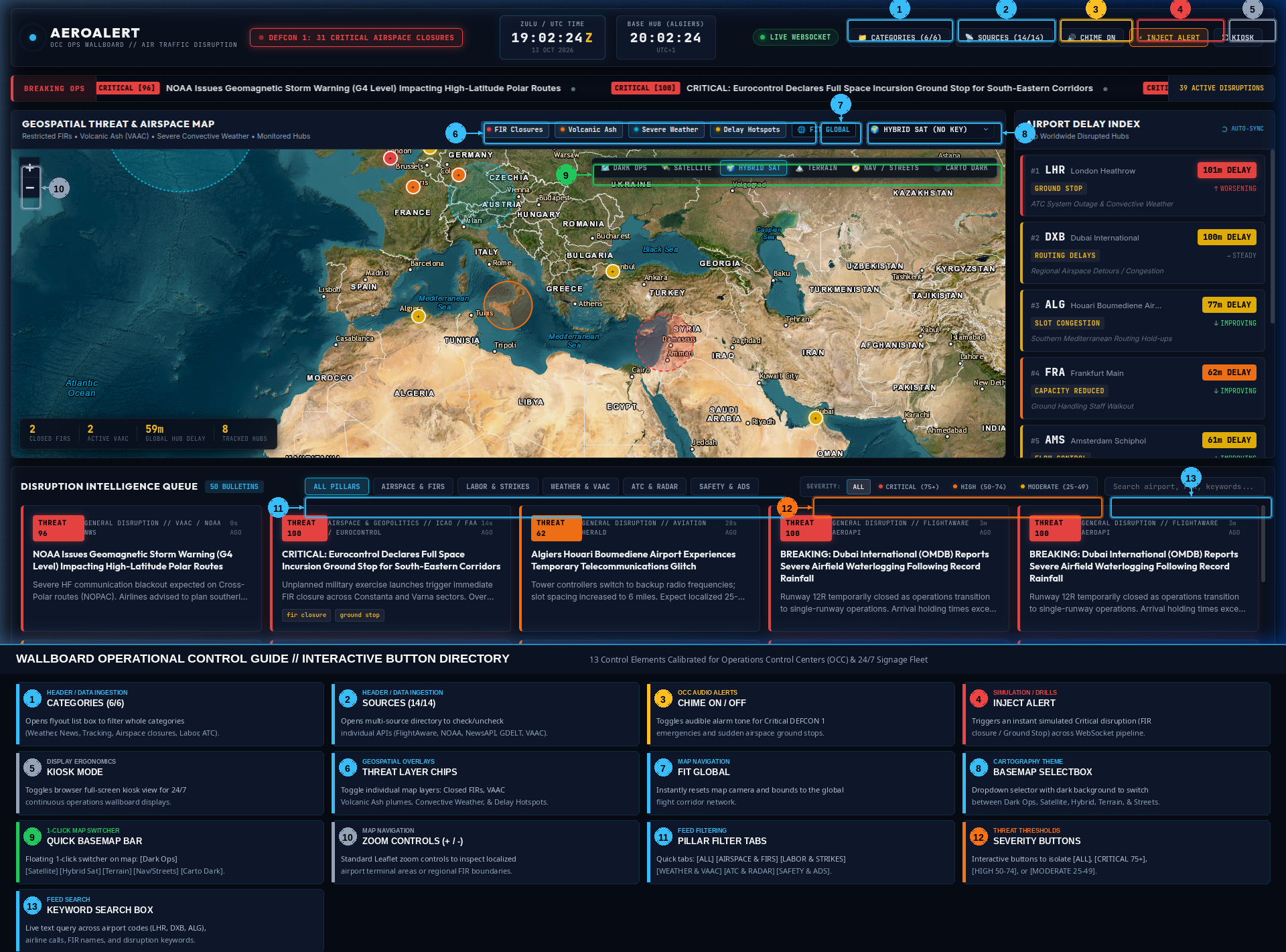This screenshot has height=952, width=1286.
Task: Toggle the Delay Hotspots layer chip
Action: click(x=747, y=130)
